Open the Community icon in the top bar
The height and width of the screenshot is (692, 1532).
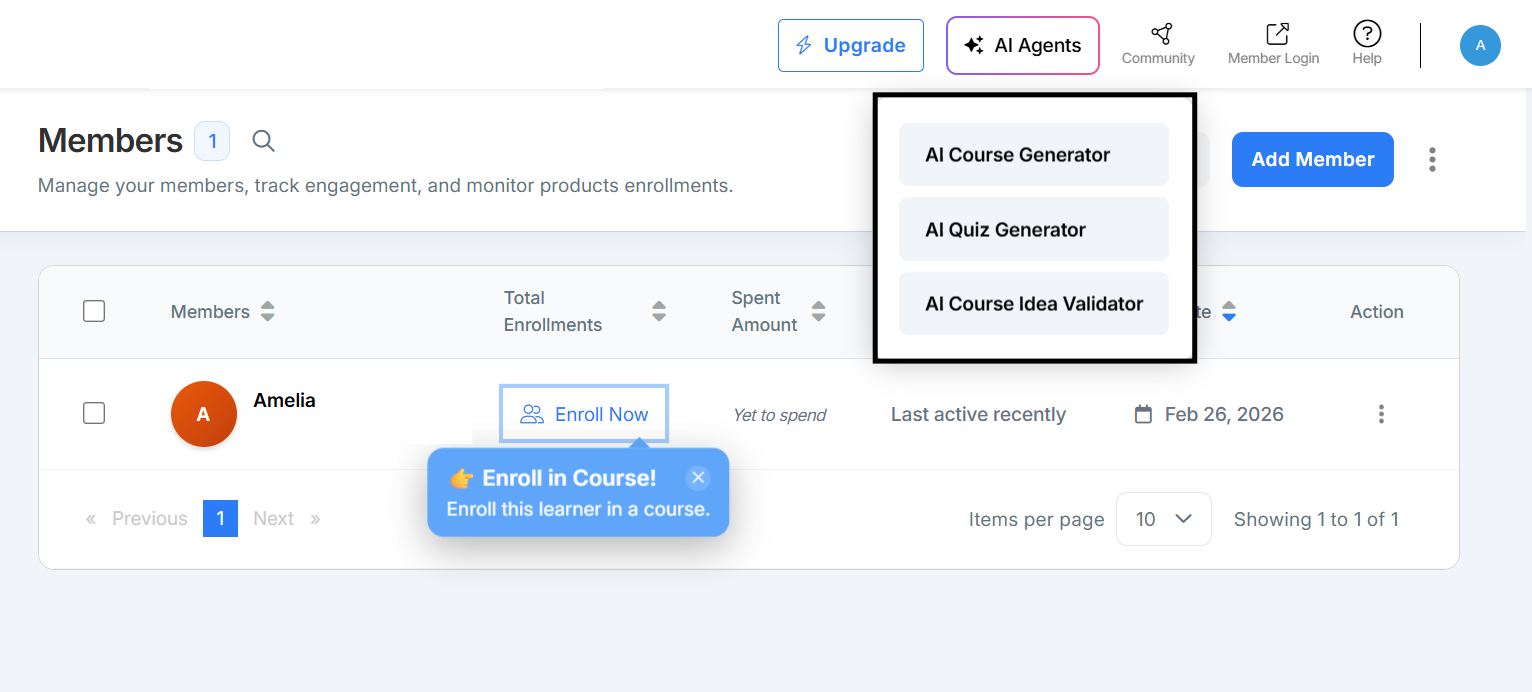point(1158,34)
